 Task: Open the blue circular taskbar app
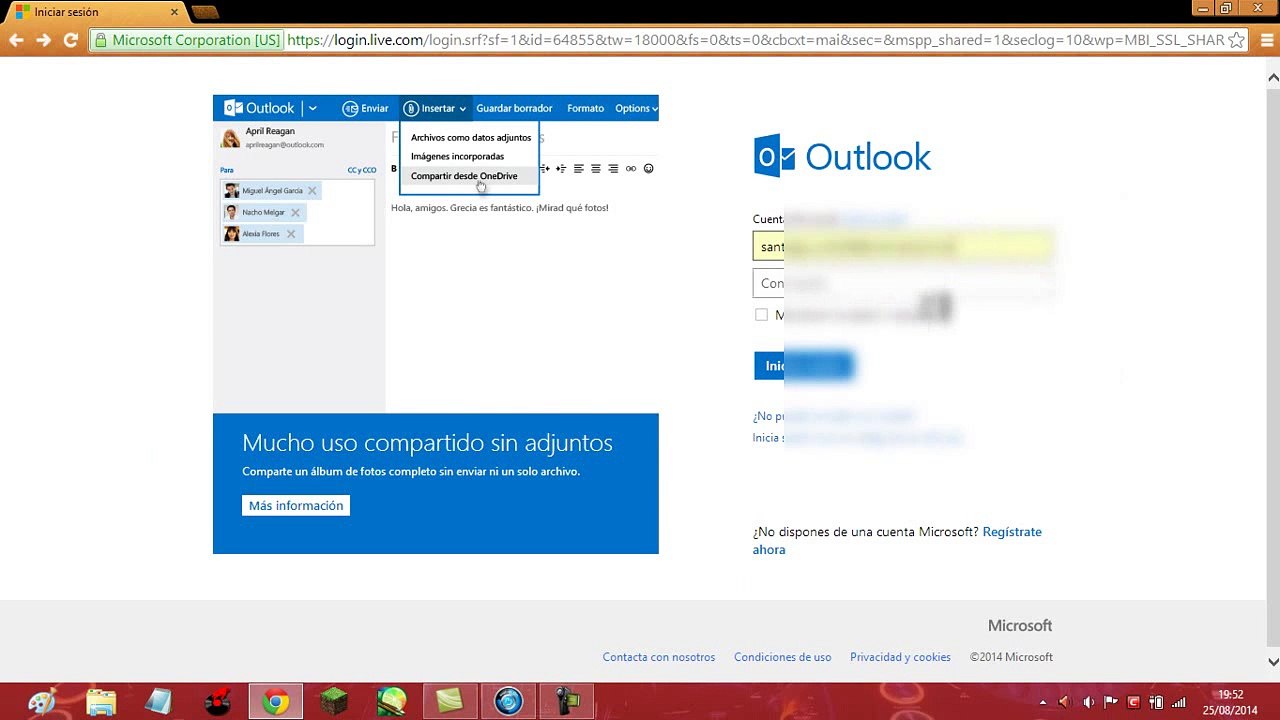point(508,702)
